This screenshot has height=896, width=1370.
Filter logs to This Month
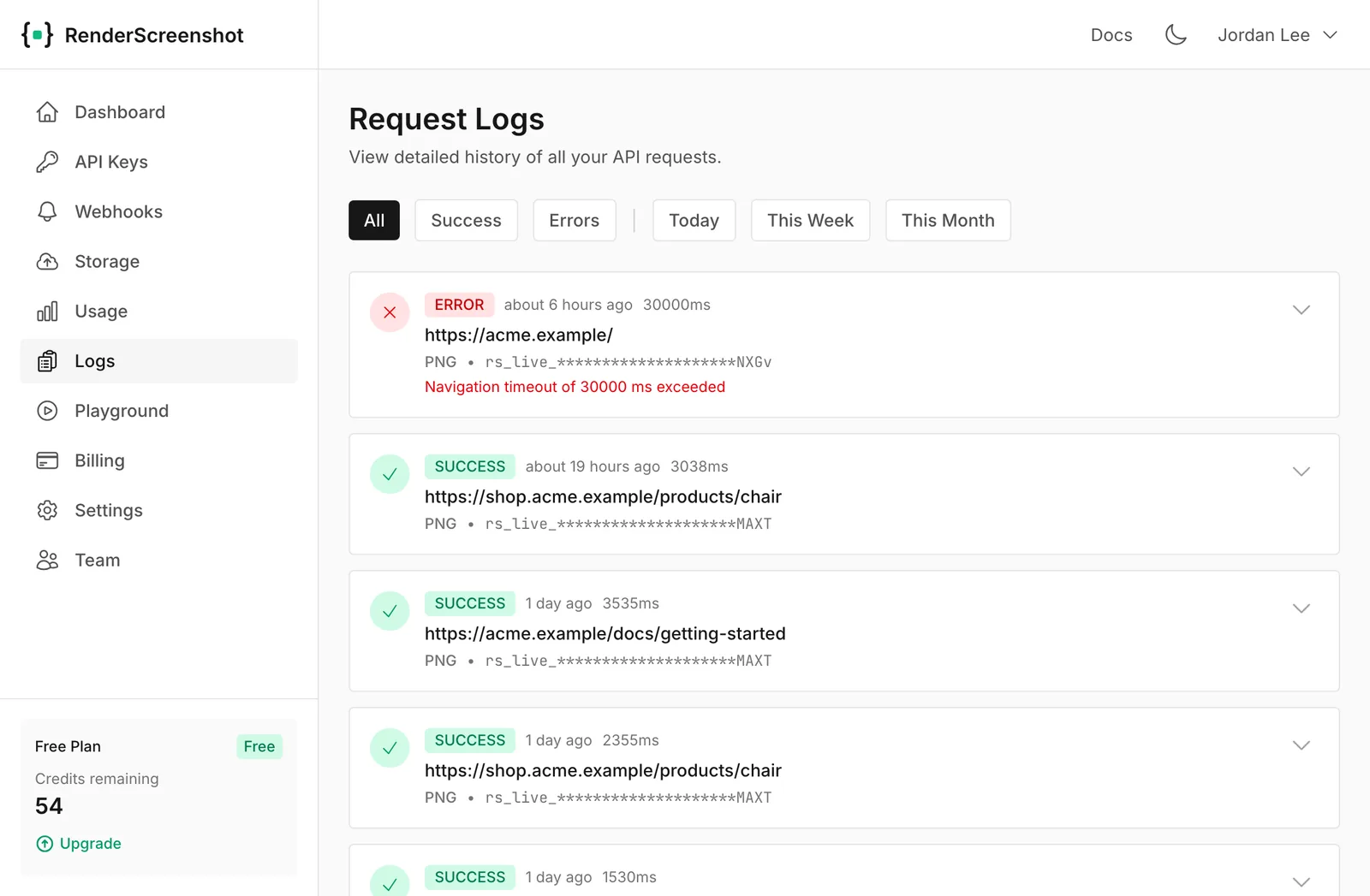click(x=948, y=221)
